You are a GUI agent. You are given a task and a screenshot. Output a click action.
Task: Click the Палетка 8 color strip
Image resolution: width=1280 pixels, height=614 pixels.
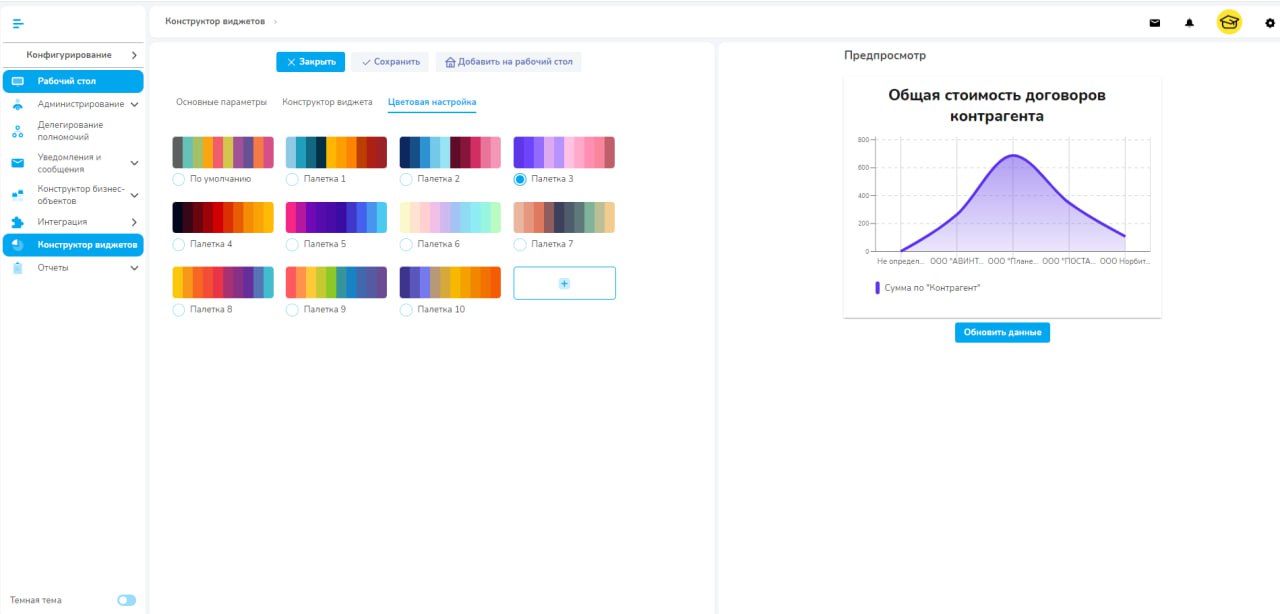(223, 283)
